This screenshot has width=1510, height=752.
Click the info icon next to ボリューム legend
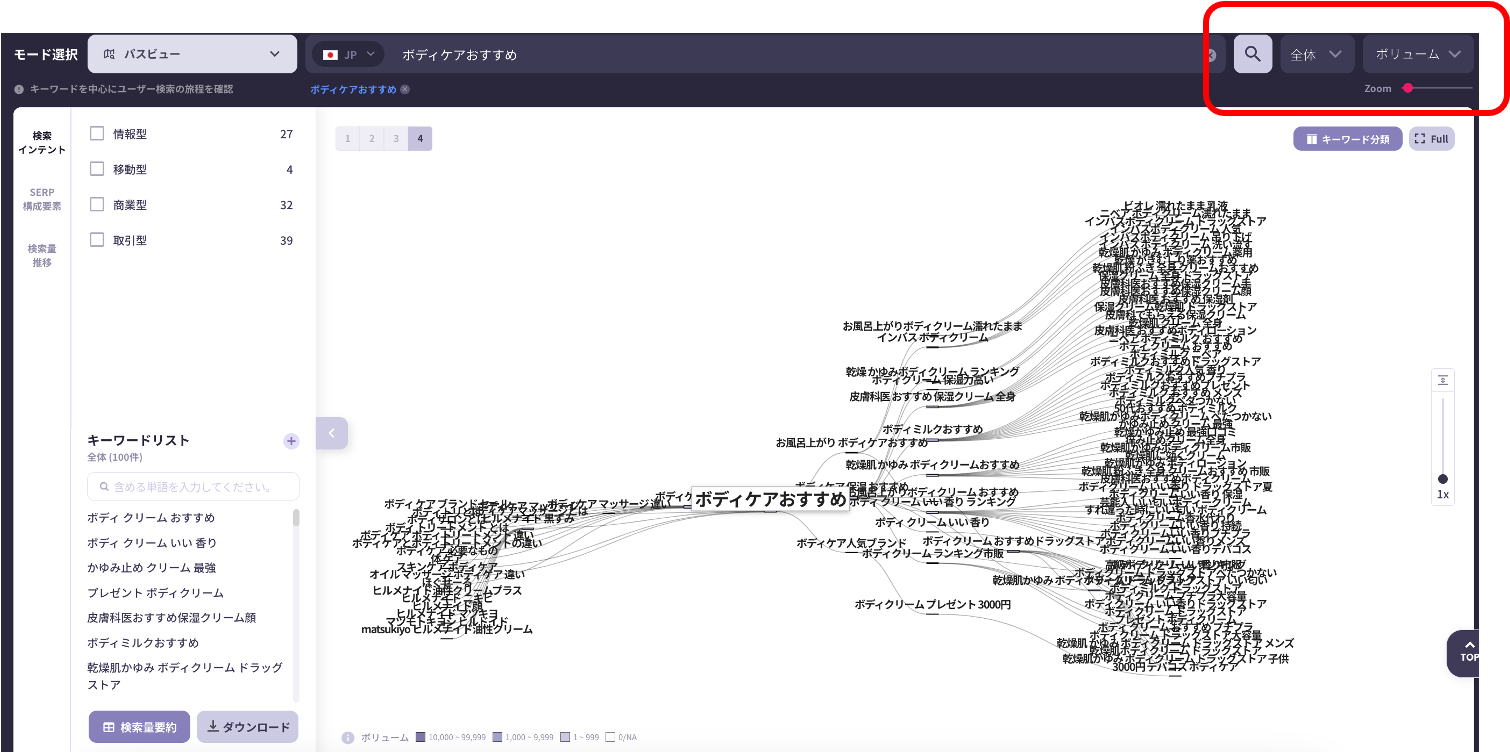[x=348, y=738]
